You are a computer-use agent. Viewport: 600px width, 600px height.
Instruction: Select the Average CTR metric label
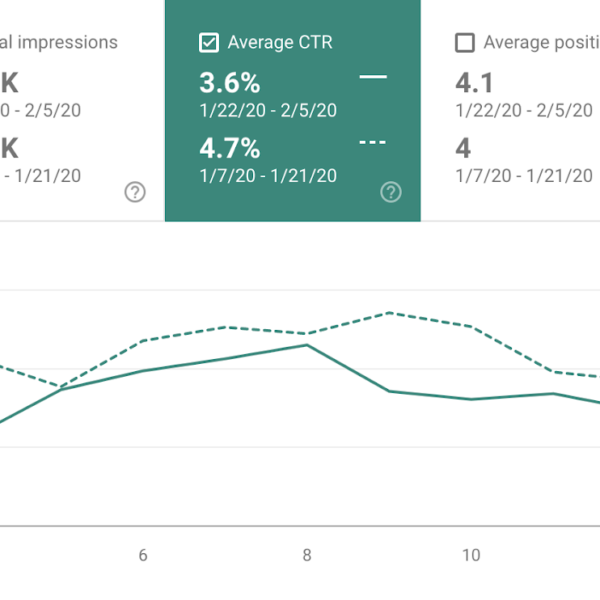(280, 42)
